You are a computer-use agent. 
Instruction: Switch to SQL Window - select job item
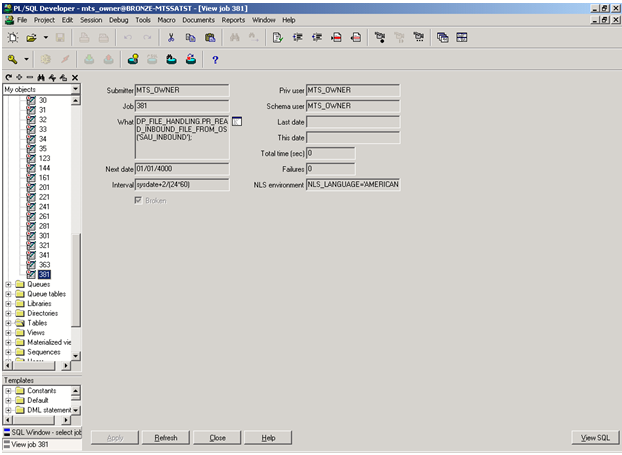click(42, 432)
